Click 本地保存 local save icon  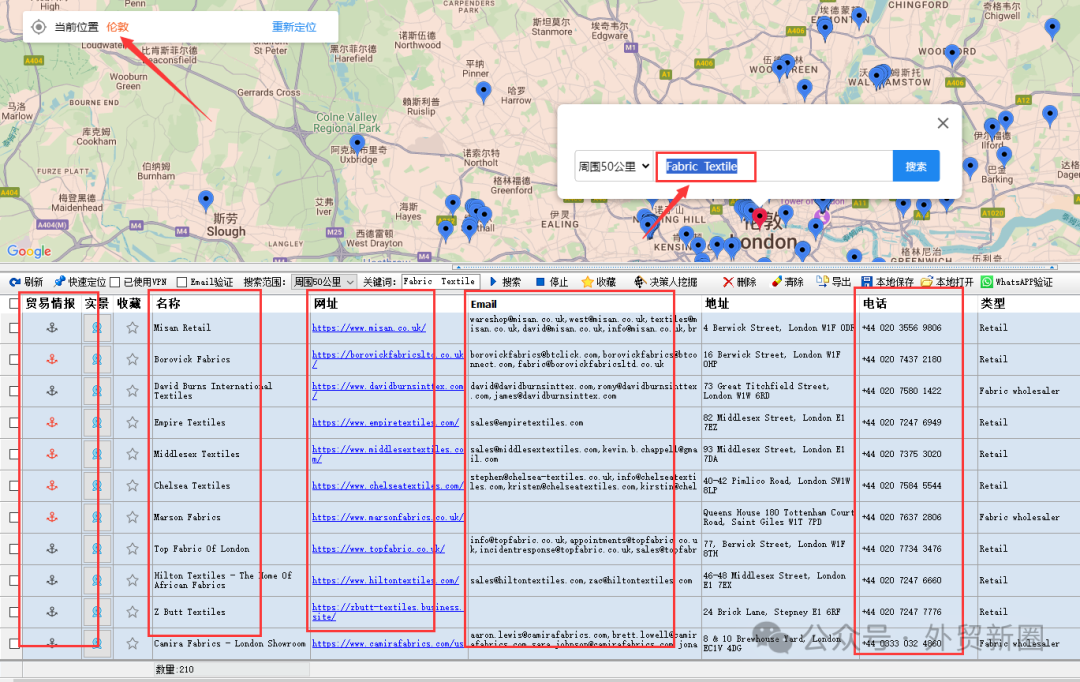[x=867, y=282]
